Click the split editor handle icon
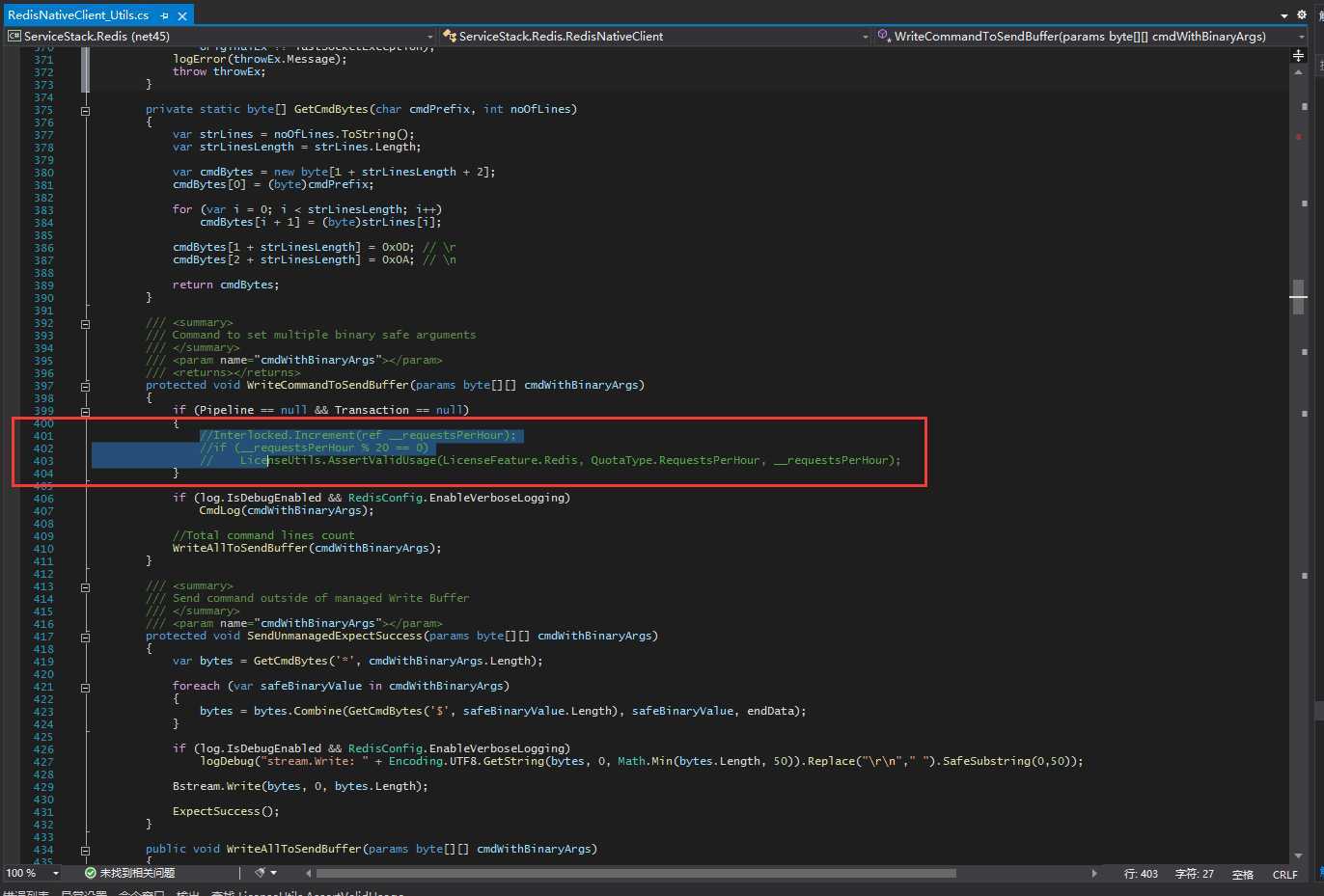Image resolution: width=1324 pixels, height=896 pixels. tap(1298, 56)
